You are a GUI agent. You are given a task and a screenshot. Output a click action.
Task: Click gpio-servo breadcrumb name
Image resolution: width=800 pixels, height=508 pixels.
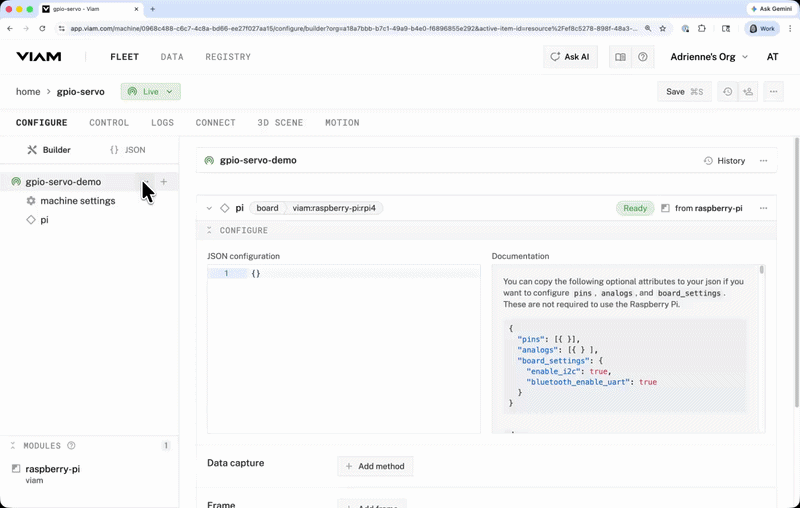(81, 92)
